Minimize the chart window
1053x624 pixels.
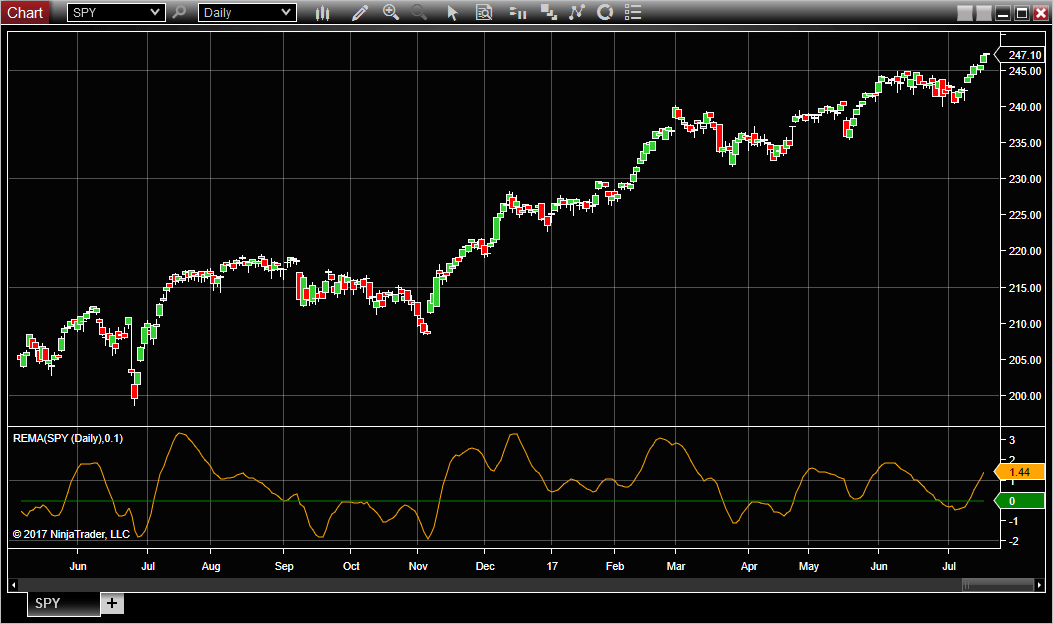click(1003, 13)
